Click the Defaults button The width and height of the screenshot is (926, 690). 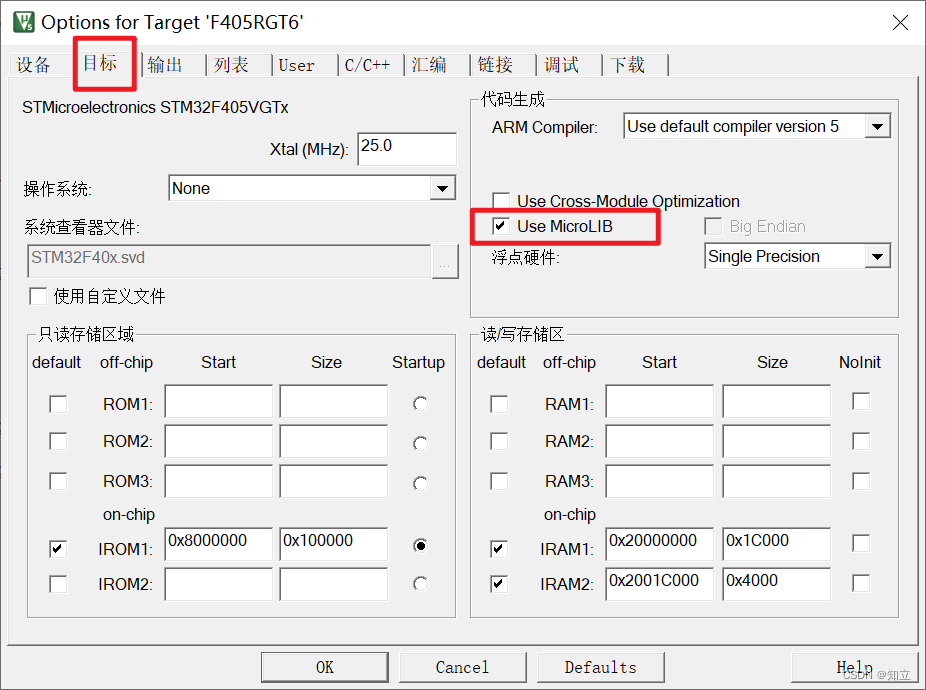click(601, 668)
